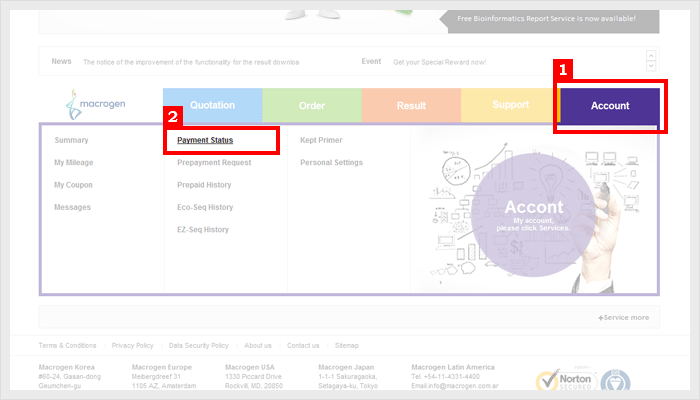
Task: Click the Account illustration image
Action: click(x=534, y=210)
